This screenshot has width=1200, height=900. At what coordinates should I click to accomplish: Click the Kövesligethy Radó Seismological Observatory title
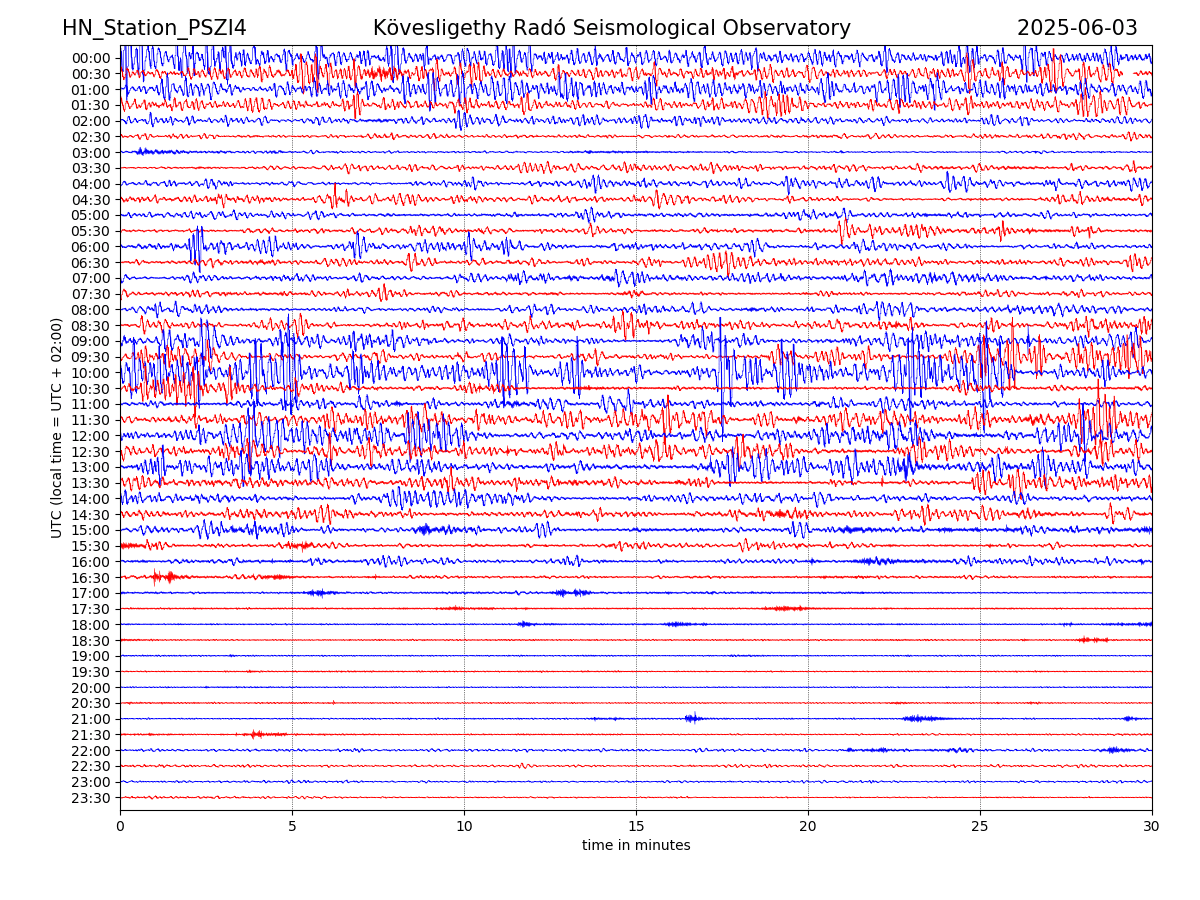tap(611, 28)
